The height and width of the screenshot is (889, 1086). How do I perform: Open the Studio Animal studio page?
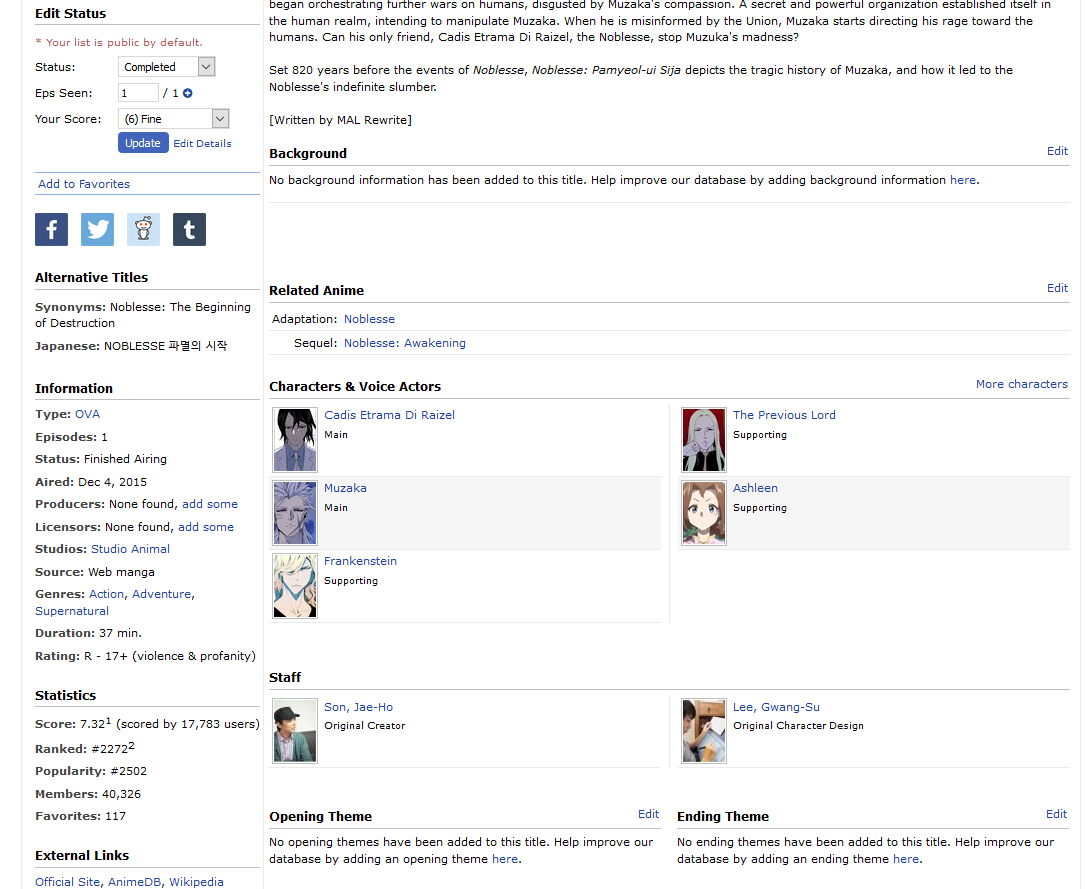[130, 549]
